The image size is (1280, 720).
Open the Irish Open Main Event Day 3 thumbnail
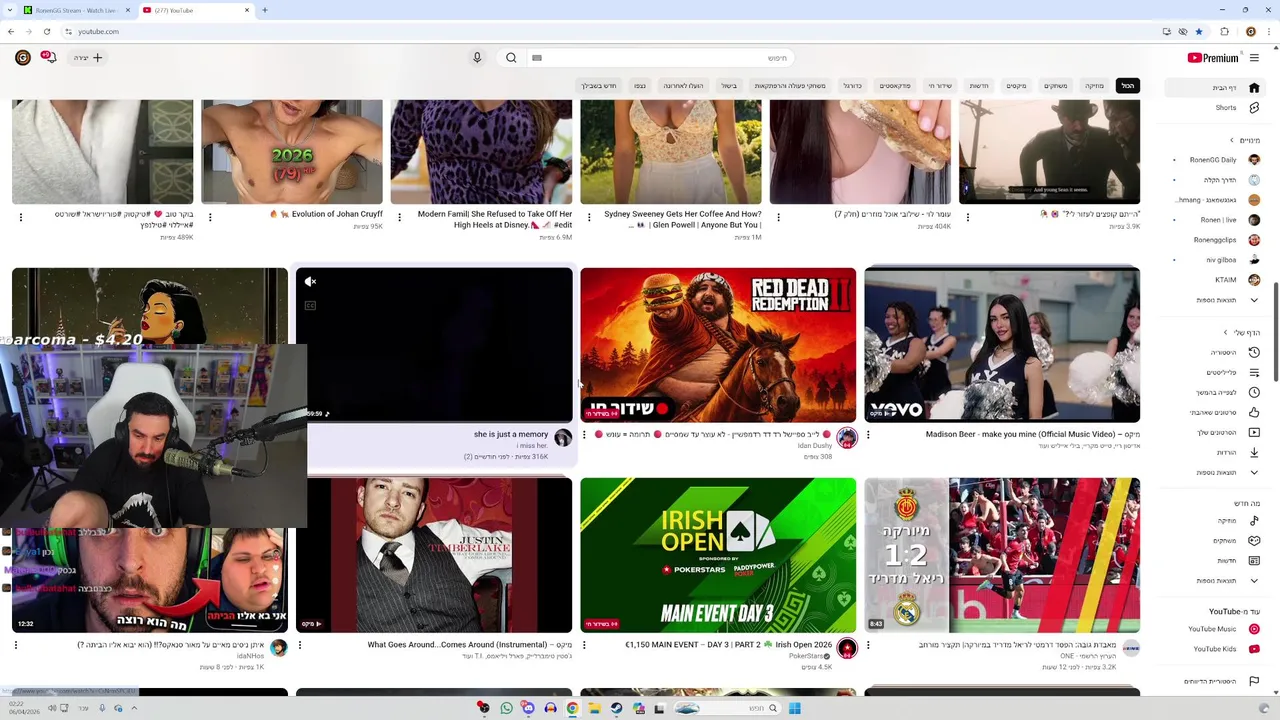[x=718, y=555]
